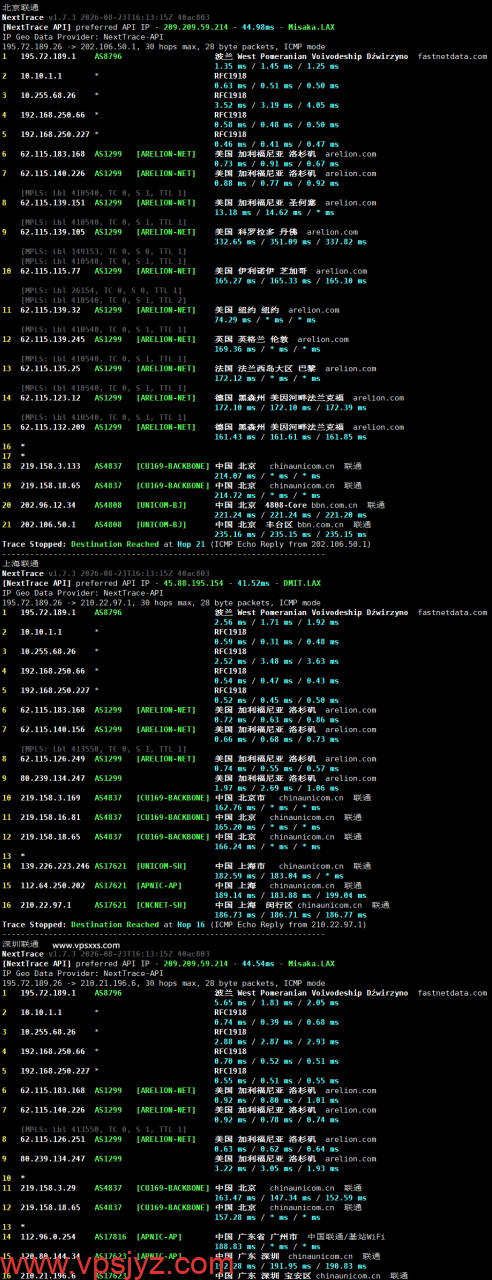Click latency value 172.12 ms
Screen dimensions: 492x1280
click(x=237, y=378)
